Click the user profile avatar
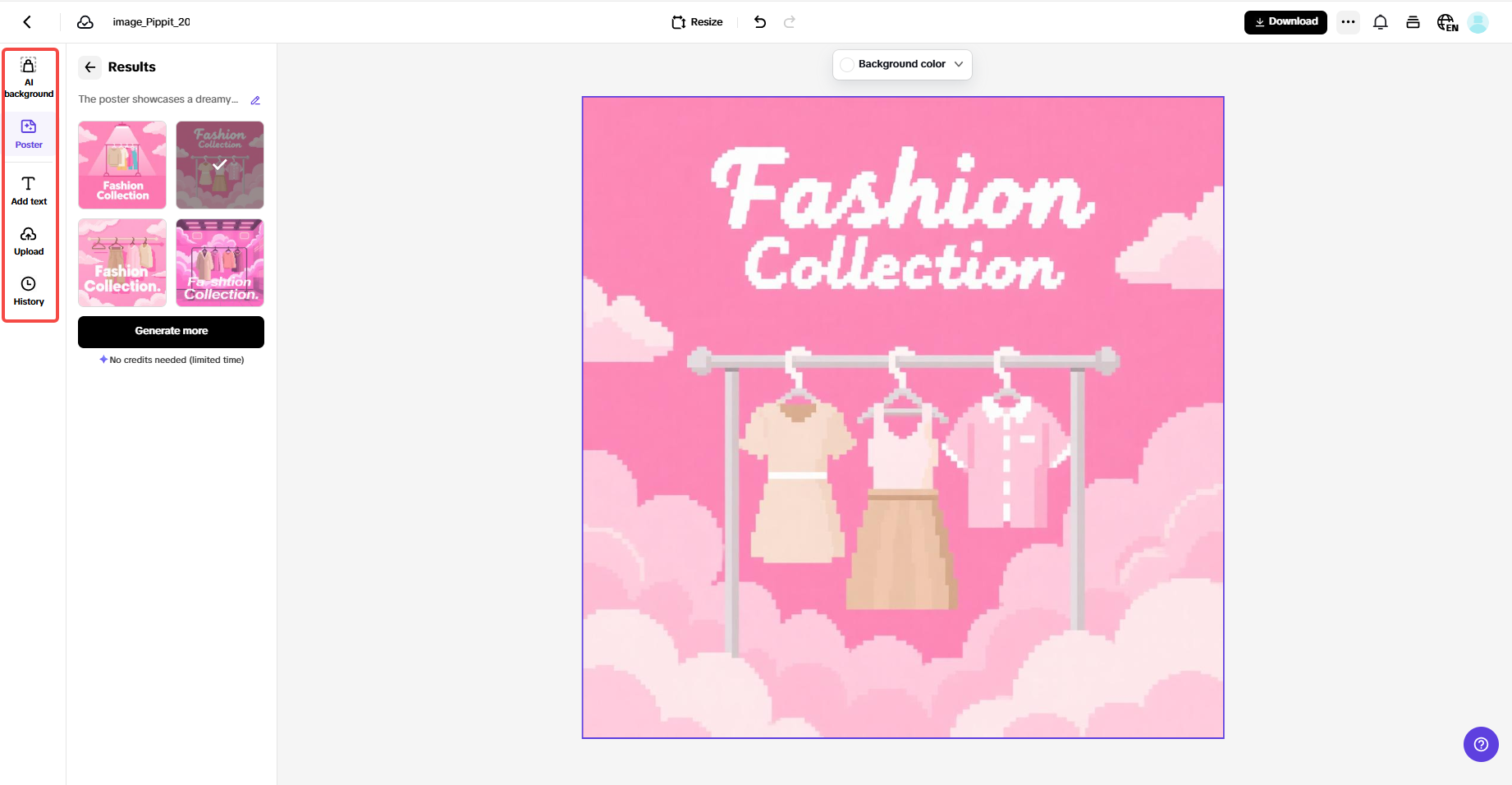Image resolution: width=1512 pixels, height=785 pixels. 1478,22
